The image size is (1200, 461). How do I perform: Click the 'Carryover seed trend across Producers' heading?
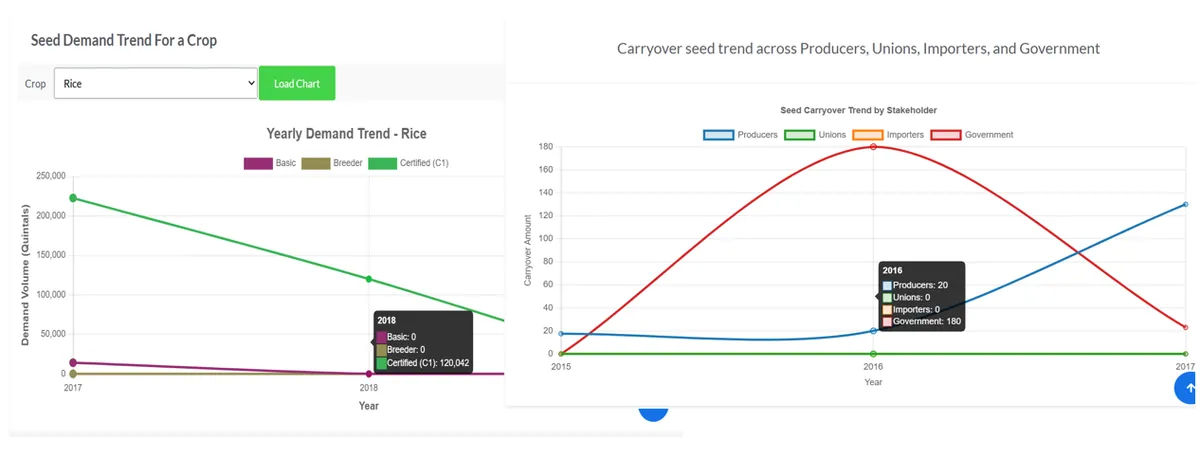pyautogui.click(x=858, y=48)
